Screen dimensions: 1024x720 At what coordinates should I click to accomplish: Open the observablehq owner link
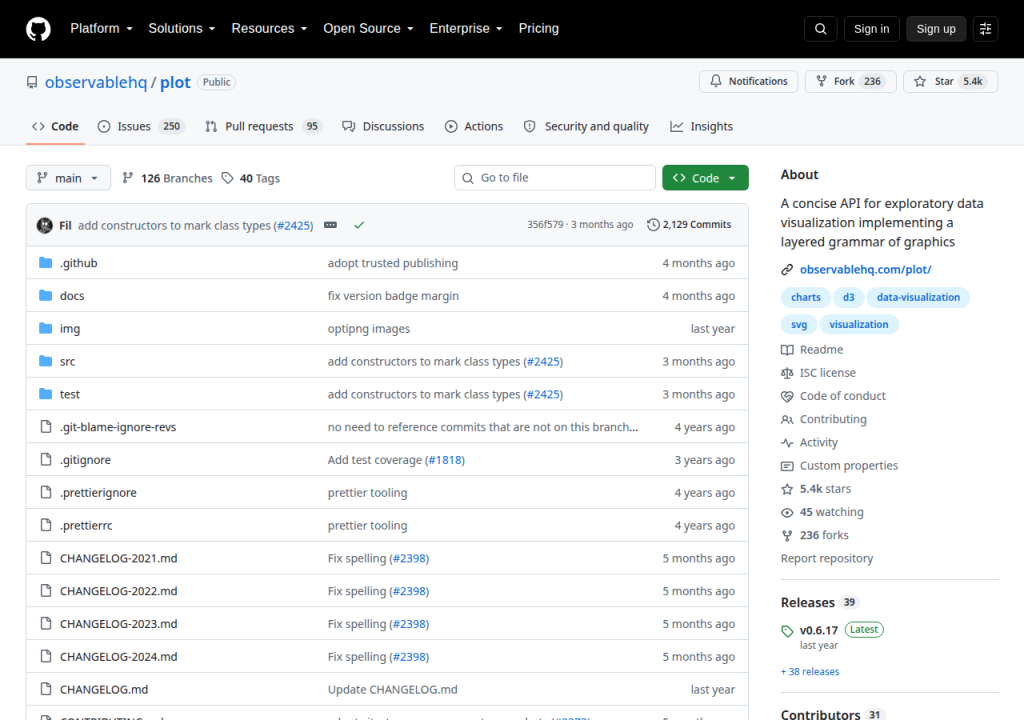96,82
